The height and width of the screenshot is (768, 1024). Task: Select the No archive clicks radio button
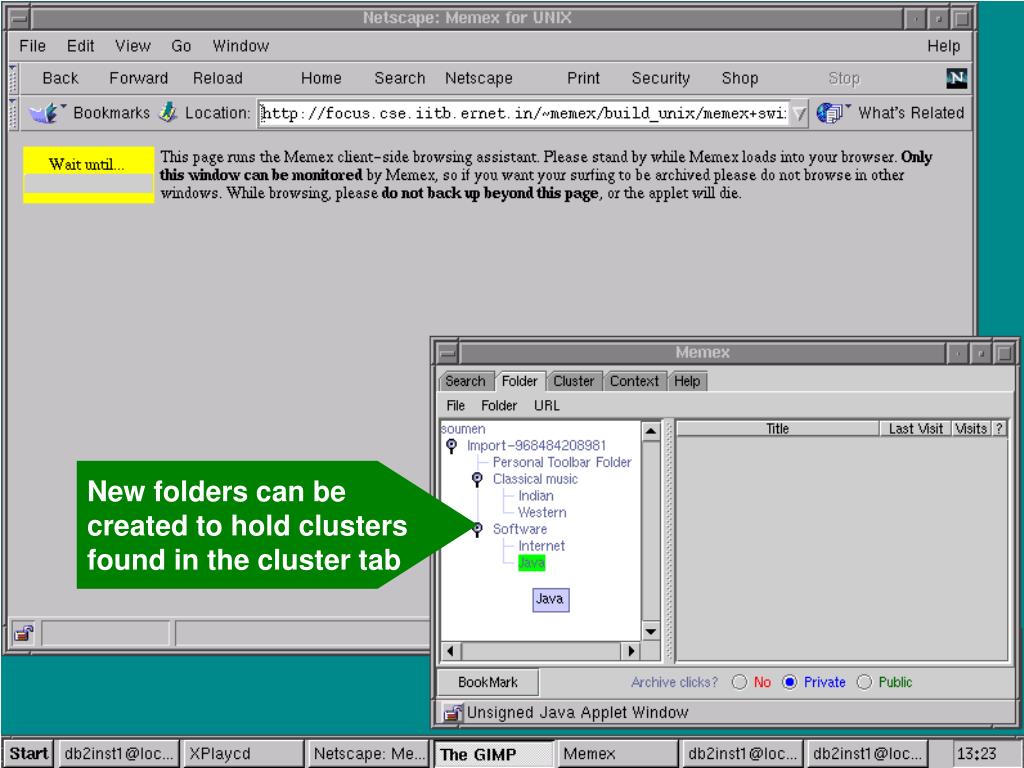pyautogui.click(x=739, y=682)
